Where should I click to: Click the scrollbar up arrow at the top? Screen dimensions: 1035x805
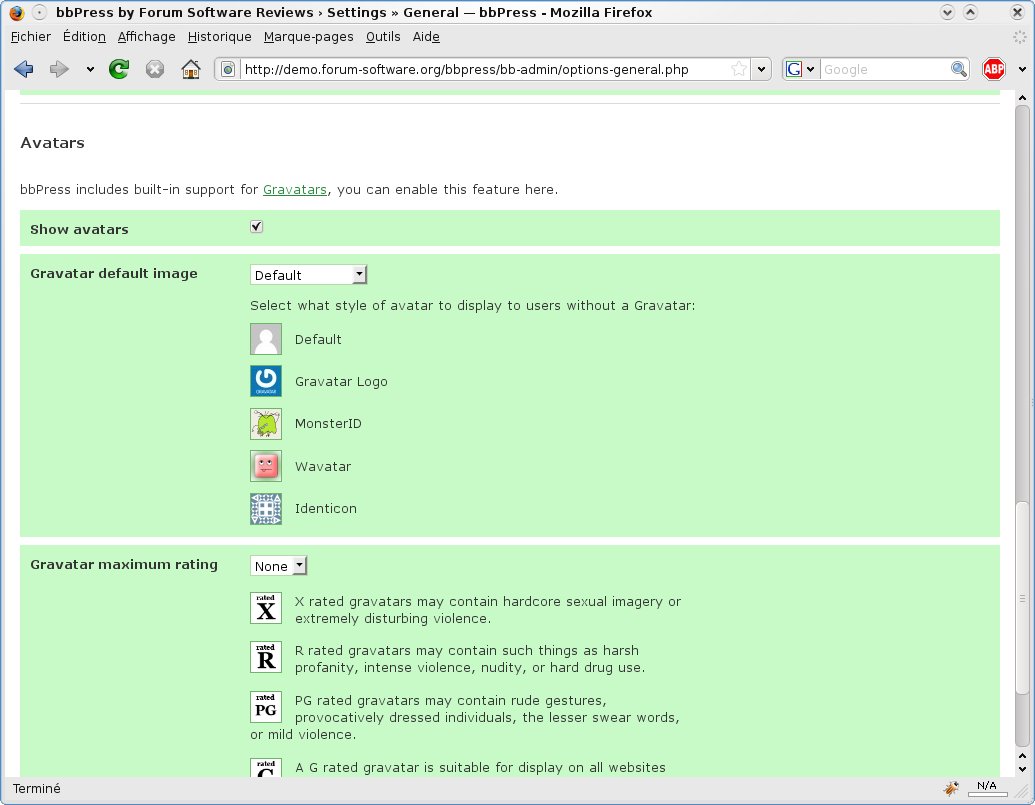tap(1022, 98)
